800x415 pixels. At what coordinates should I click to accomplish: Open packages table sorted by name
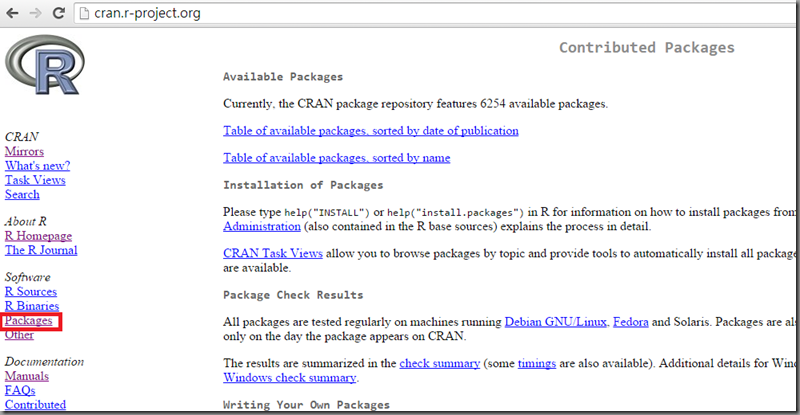pos(336,158)
